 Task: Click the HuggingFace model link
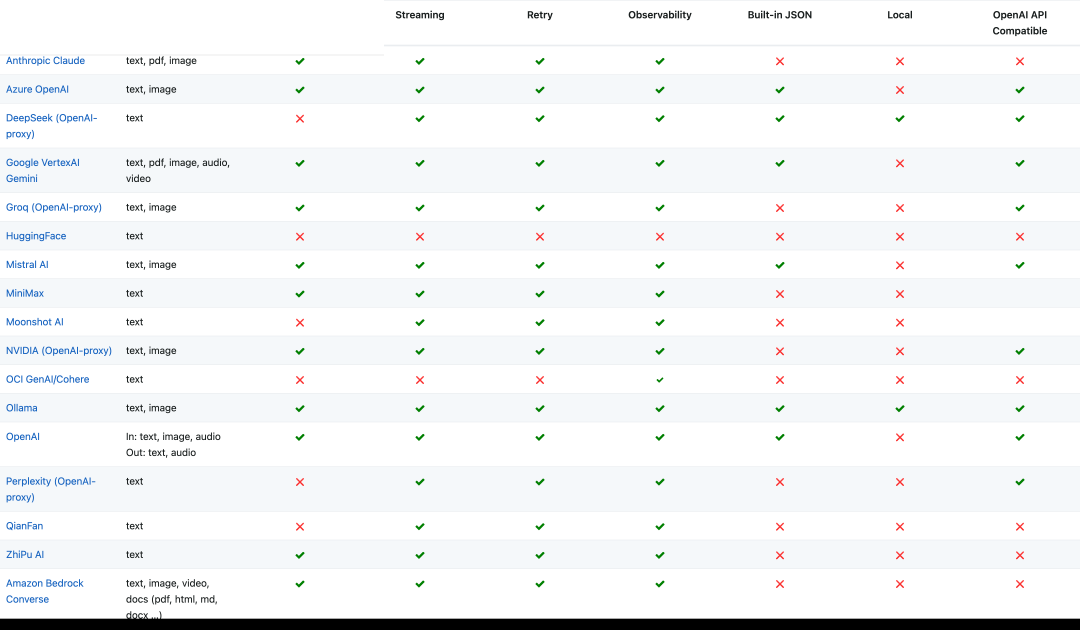36,236
